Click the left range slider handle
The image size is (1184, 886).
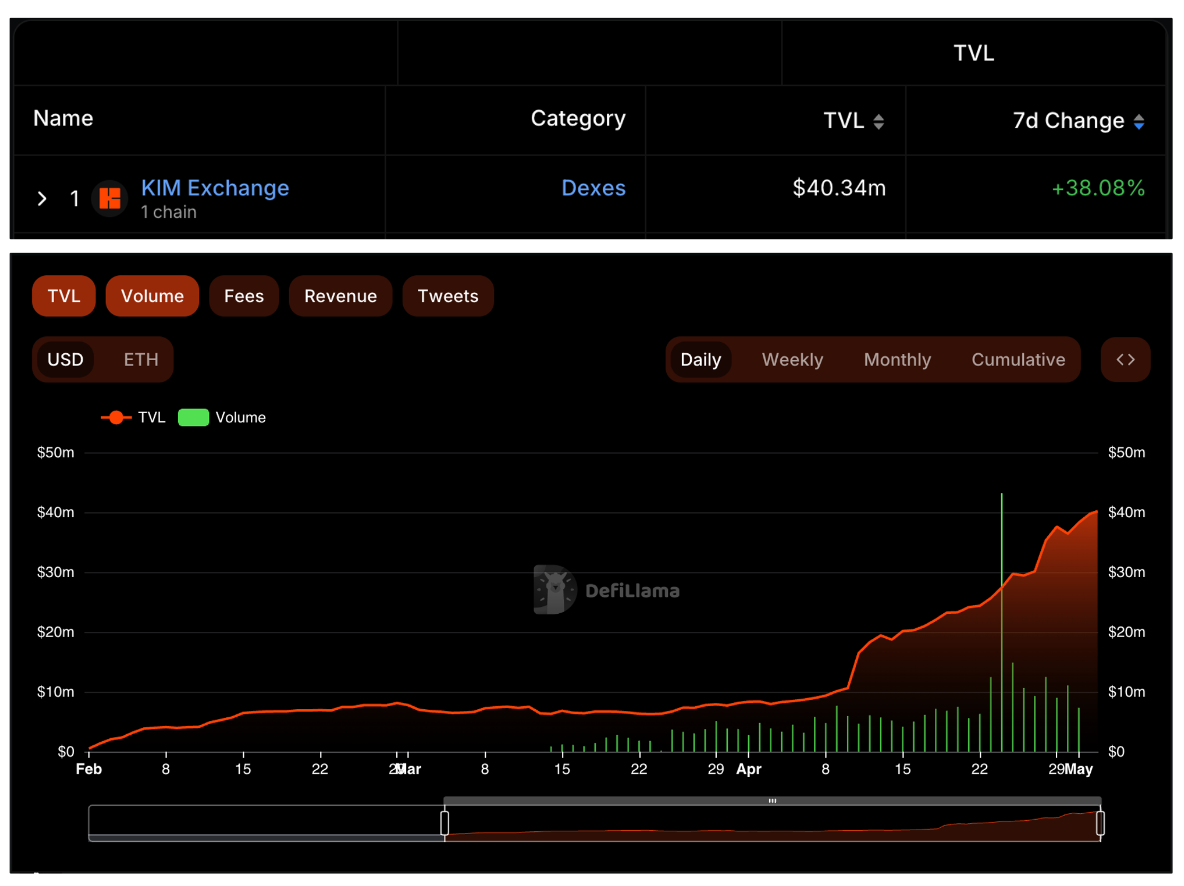tap(445, 823)
